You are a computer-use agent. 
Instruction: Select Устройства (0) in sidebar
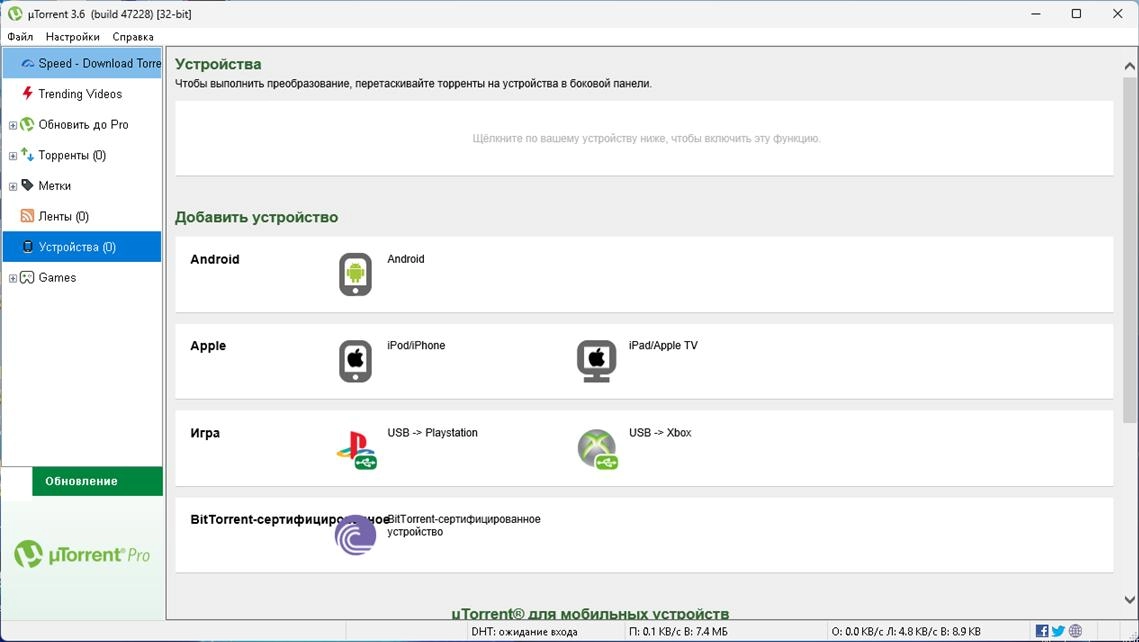pyautogui.click(x=82, y=246)
